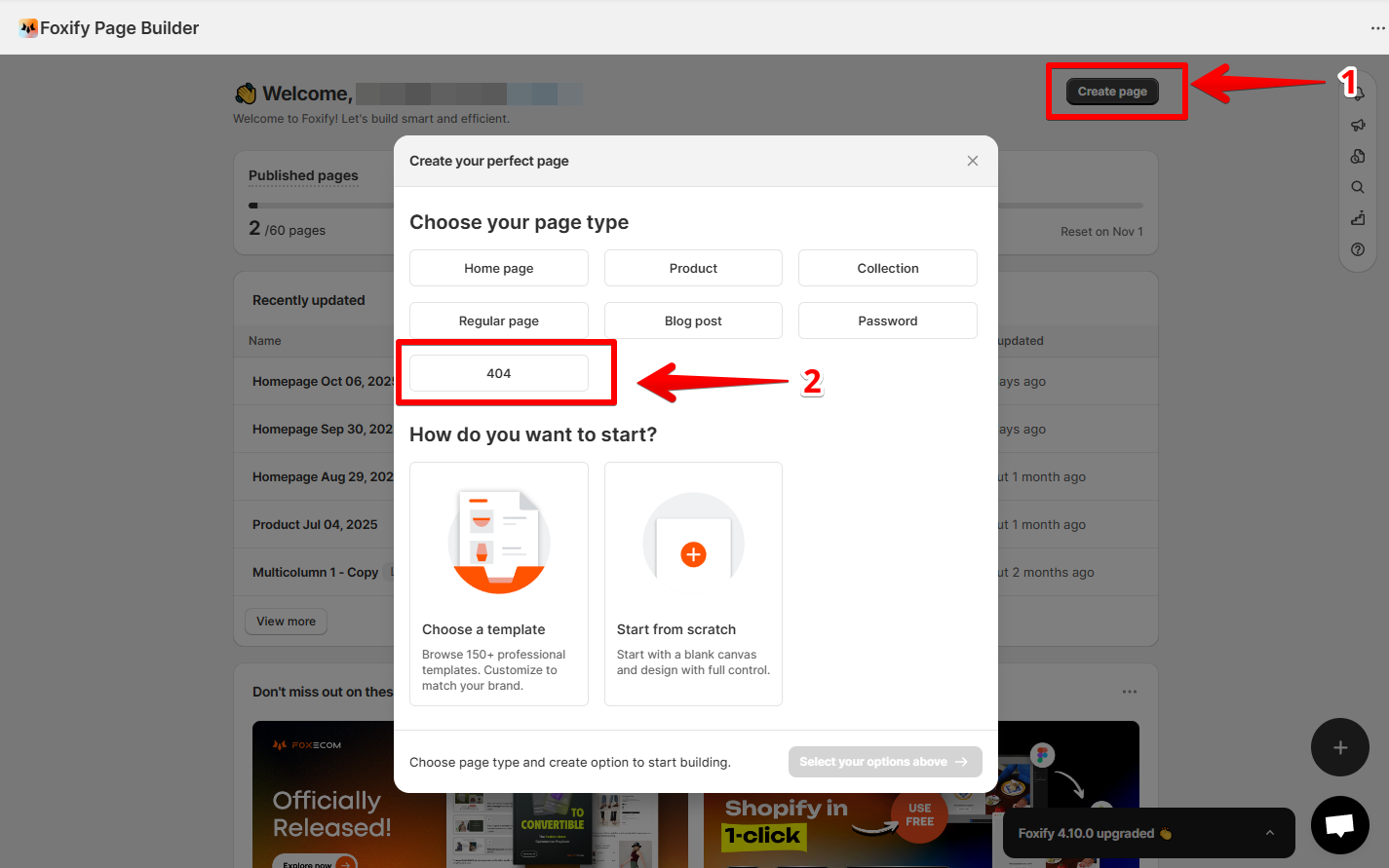
Task: Select the Collection page type
Action: pyautogui.click(x=888, y=268)
